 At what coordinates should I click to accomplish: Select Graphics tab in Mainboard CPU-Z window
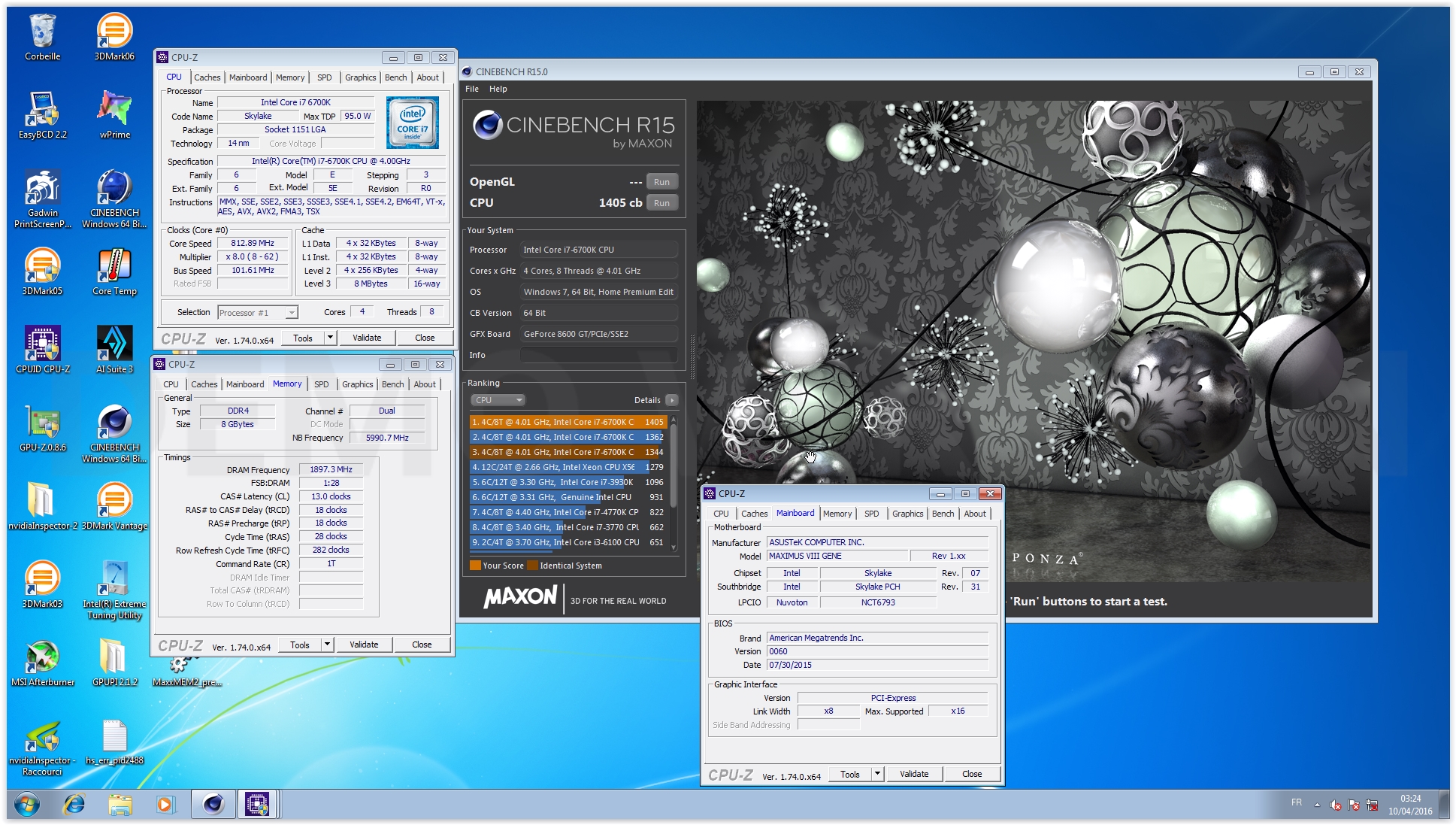908,514
